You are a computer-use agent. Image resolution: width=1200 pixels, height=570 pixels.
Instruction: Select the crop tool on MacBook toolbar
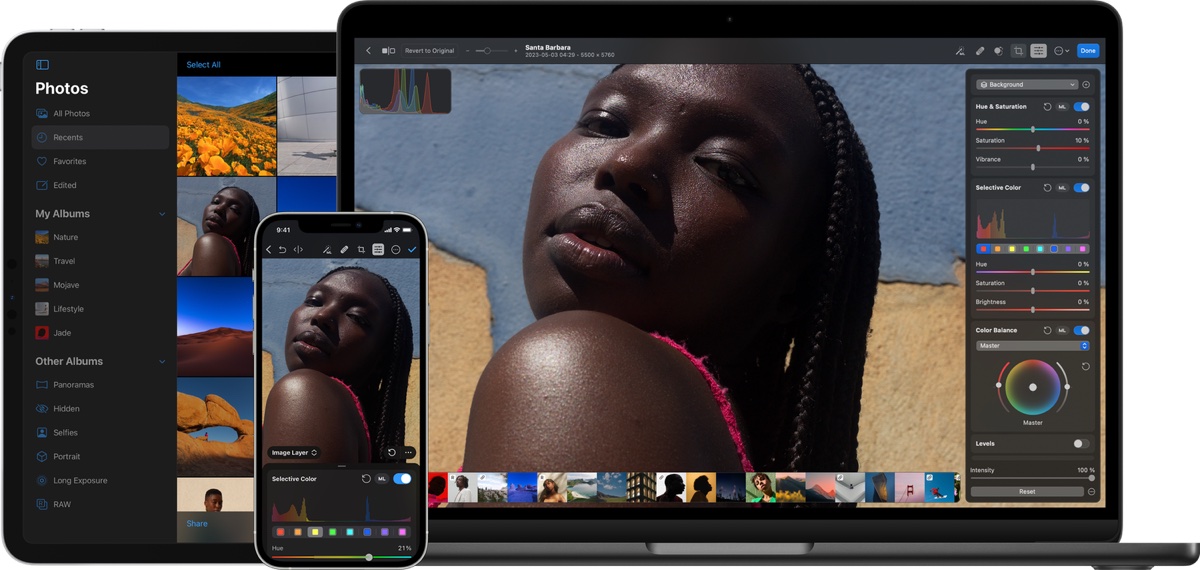[1018, 50]
